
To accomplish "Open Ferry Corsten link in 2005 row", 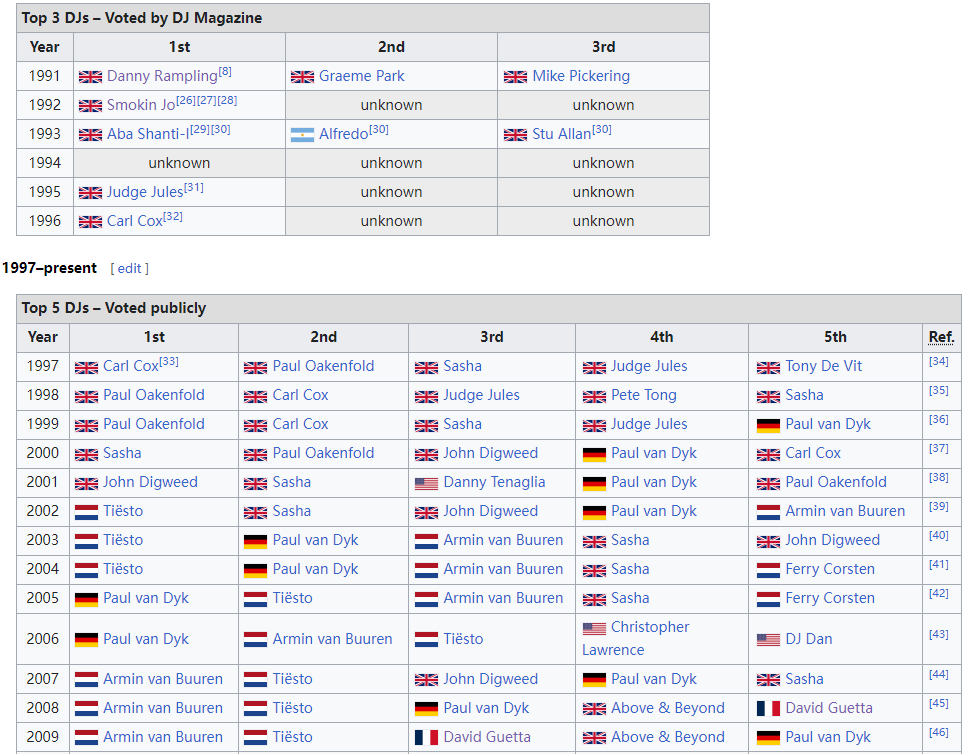I will [829, 598].
